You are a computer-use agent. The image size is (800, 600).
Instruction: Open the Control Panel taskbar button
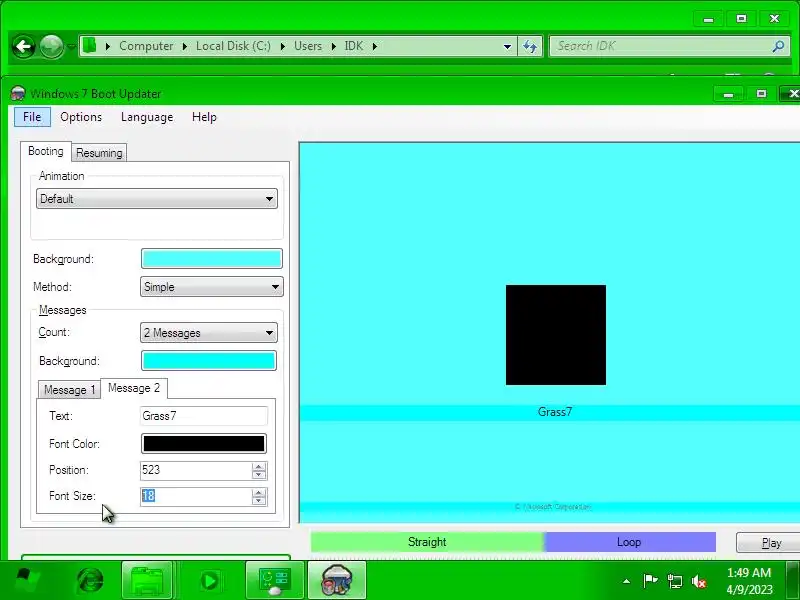275,580
